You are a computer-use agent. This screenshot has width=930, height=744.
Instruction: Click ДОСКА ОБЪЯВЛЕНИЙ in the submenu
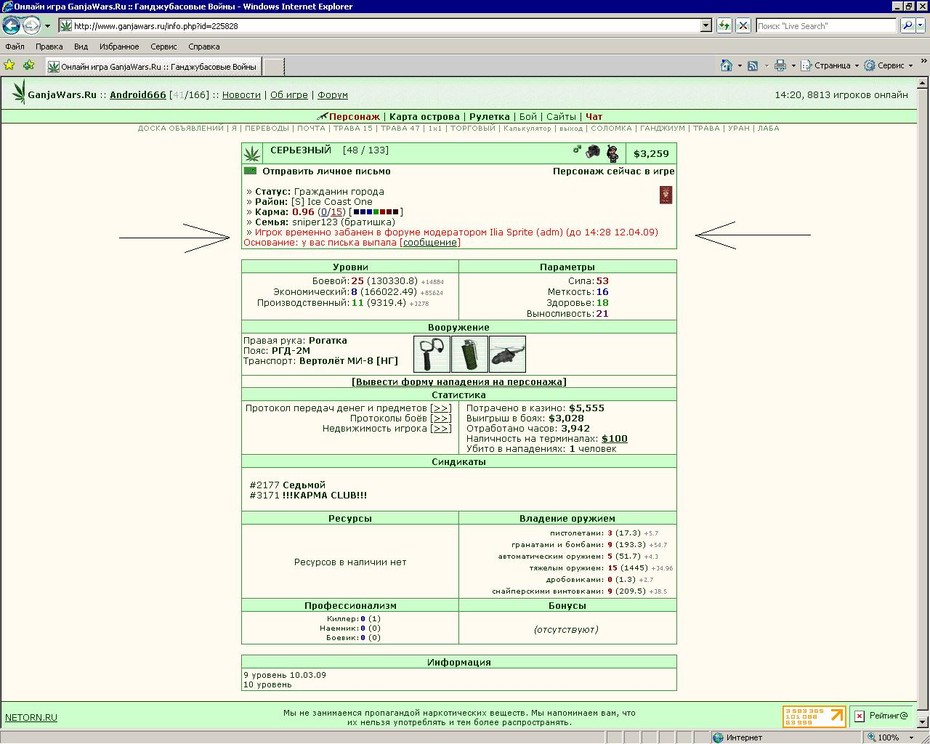pos(180,128)
